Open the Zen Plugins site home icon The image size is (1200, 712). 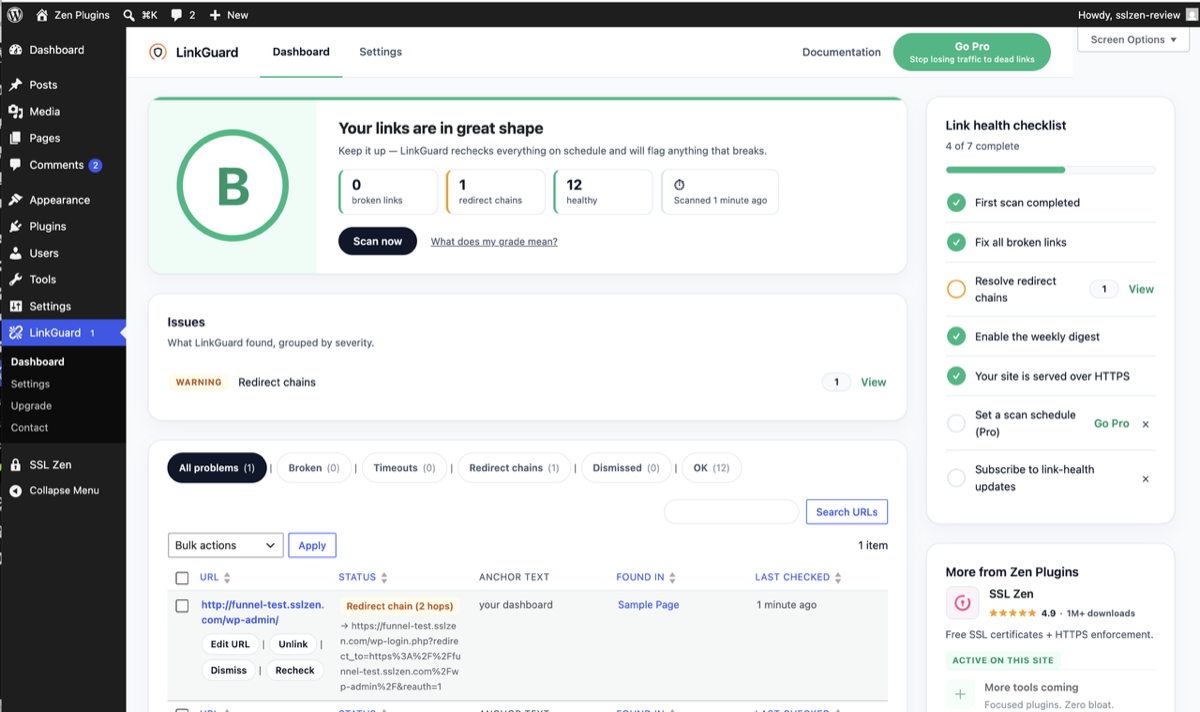coord(41,15)
